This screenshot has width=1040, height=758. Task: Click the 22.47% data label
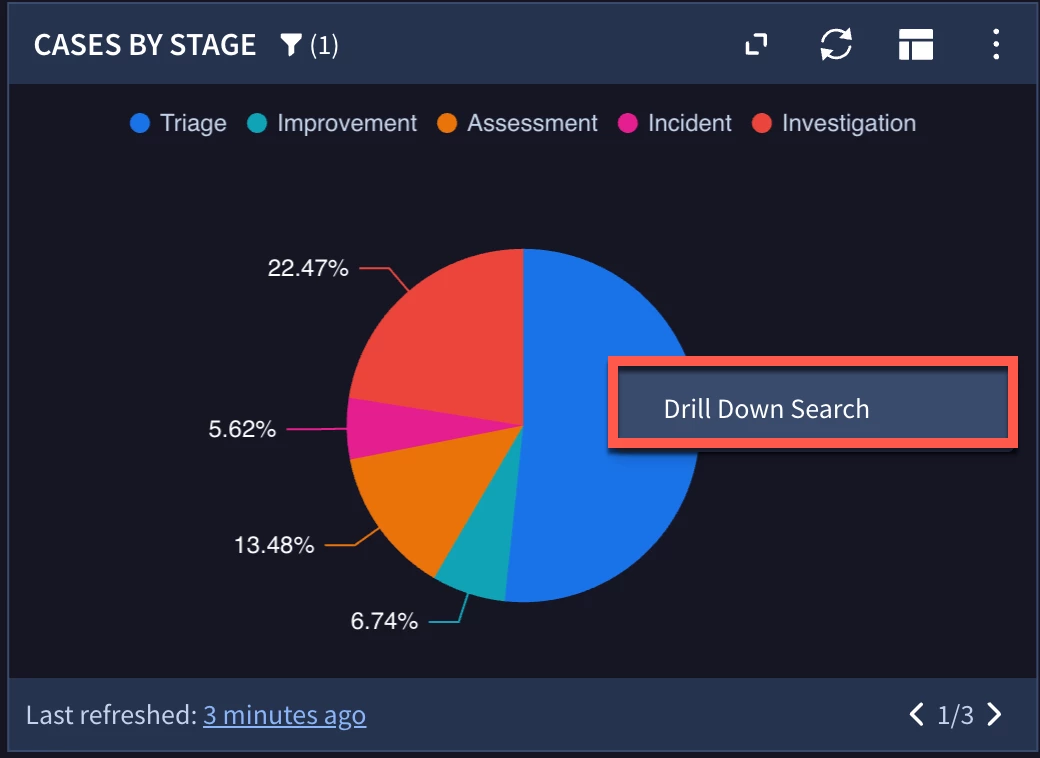[x=308, y=268]
